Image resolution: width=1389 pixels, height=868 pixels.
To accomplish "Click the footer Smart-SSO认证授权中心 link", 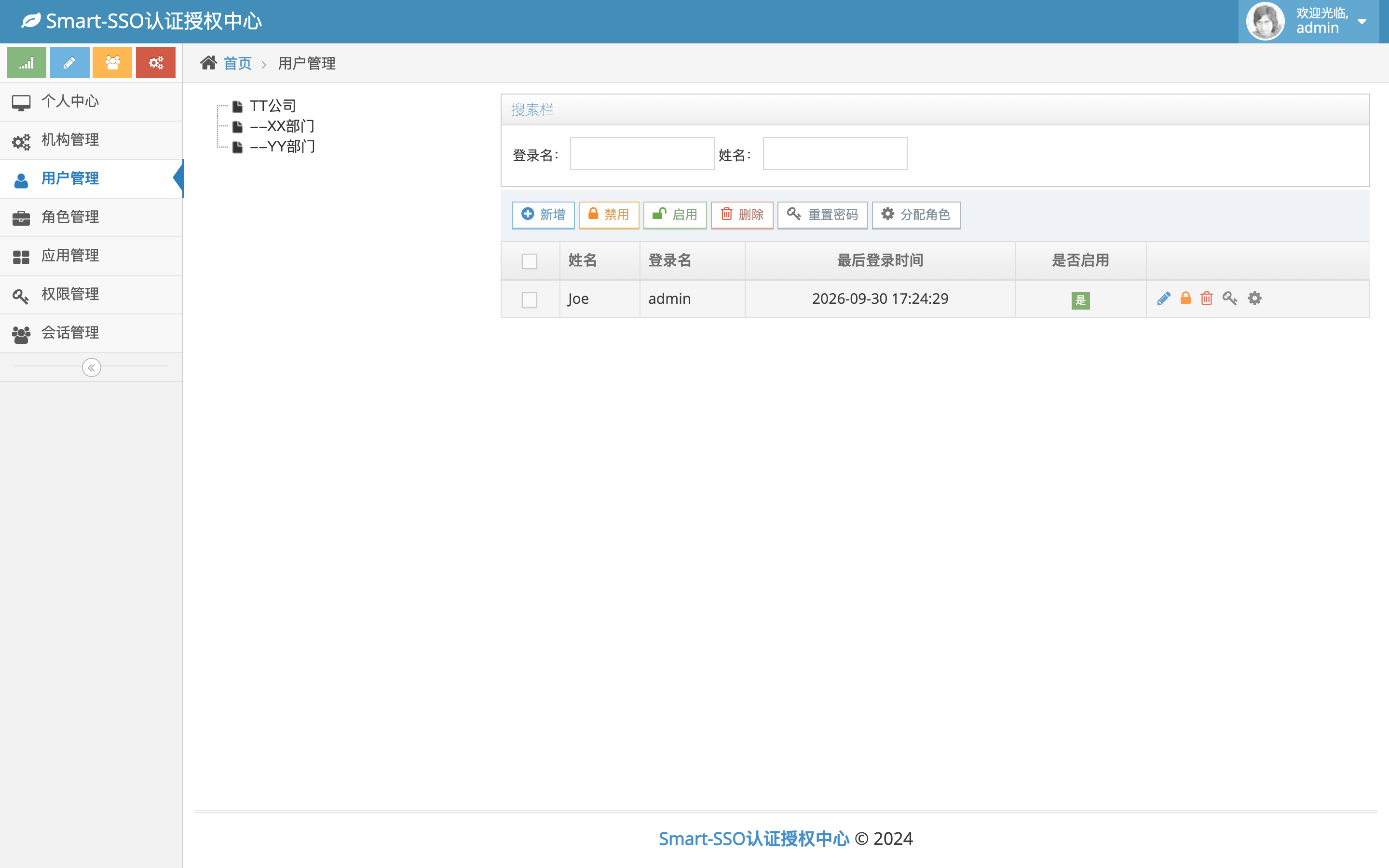I will [754, 839].
